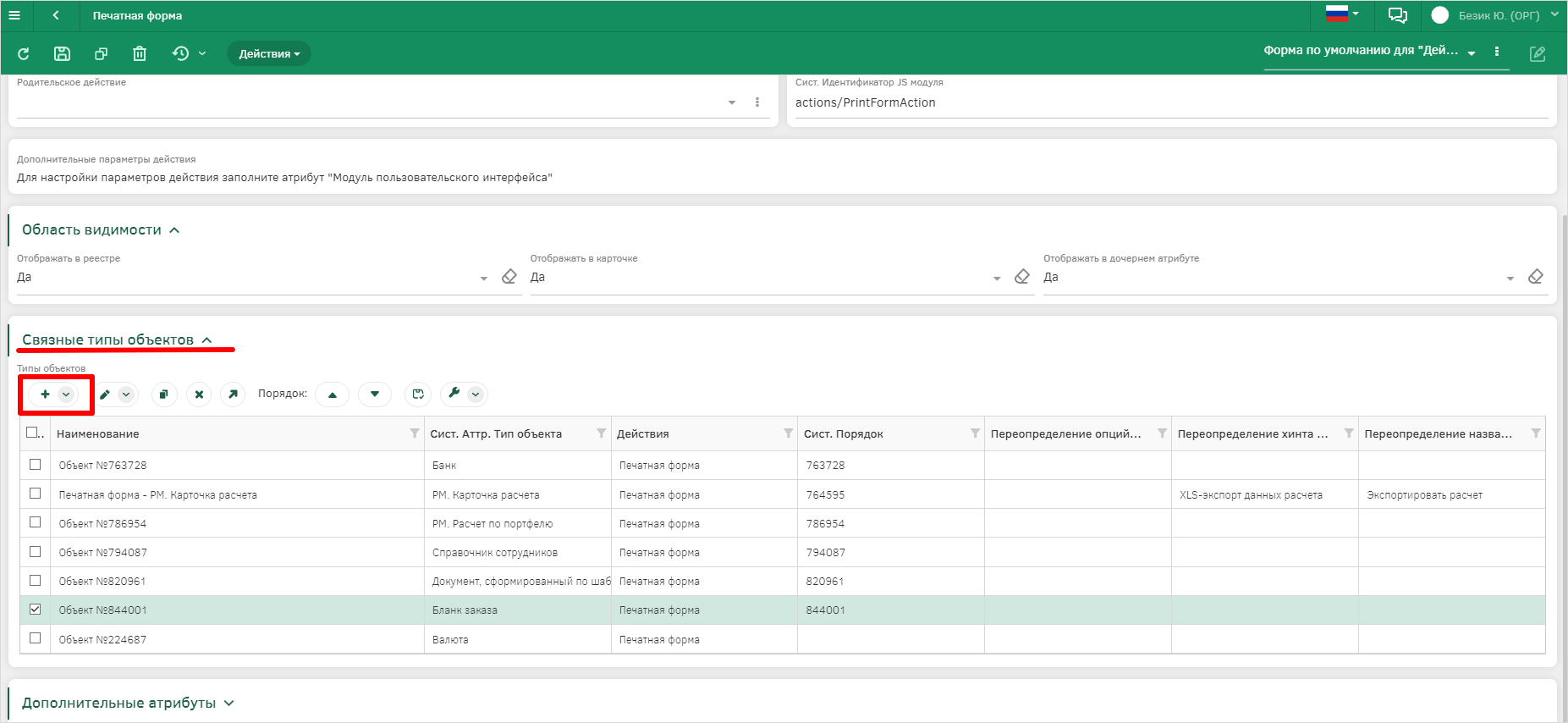Check the Объект №820961 row checkbox
Image resolution: width=1568 pixels, height=723 pixels.
tap(35, 580)
